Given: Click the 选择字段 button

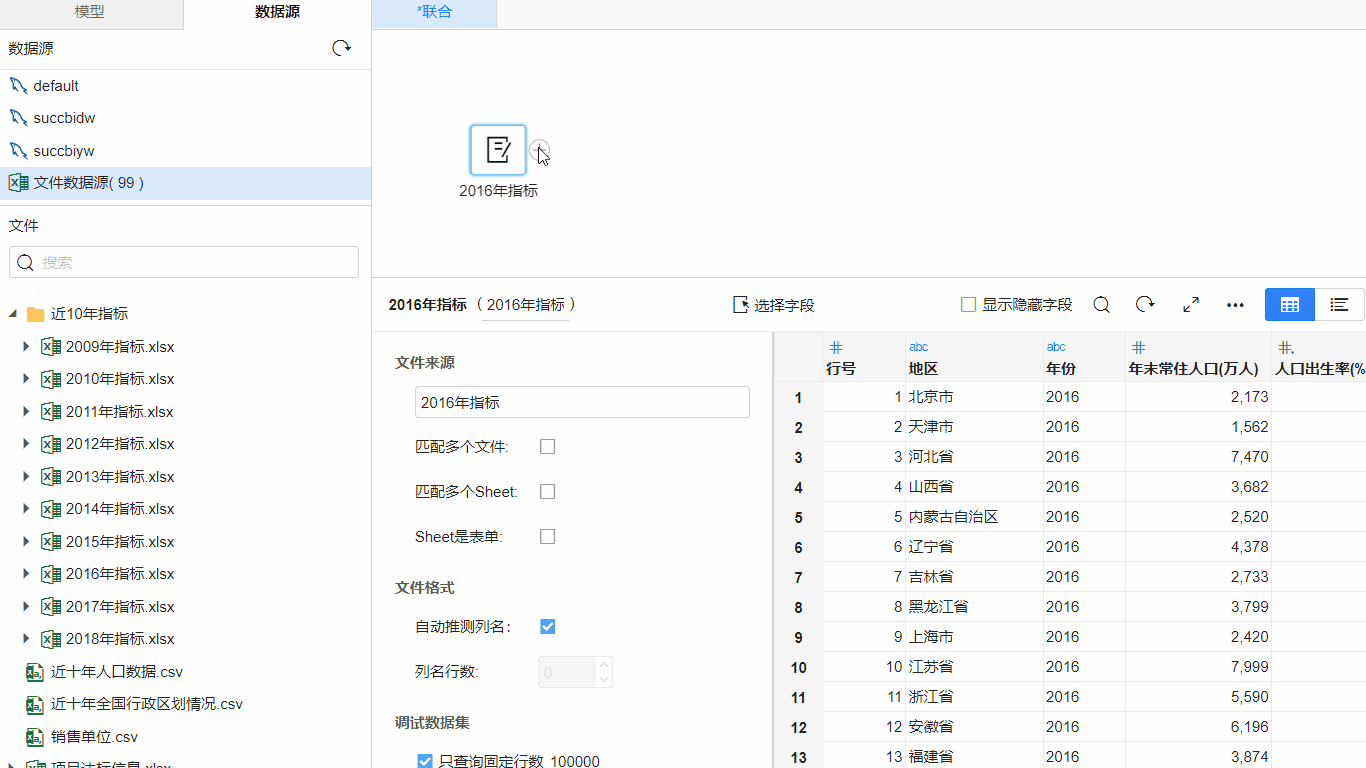Looking at the screenshot, I should 775,304.
